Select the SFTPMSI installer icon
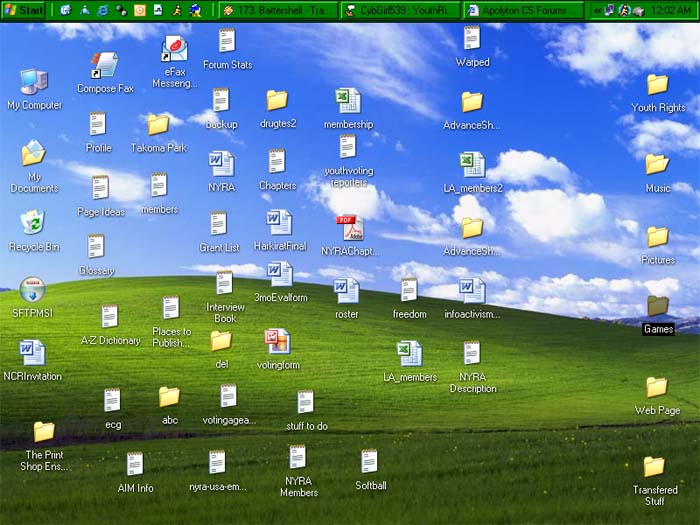Screen dimensions: 700x525 pos(32,290)
